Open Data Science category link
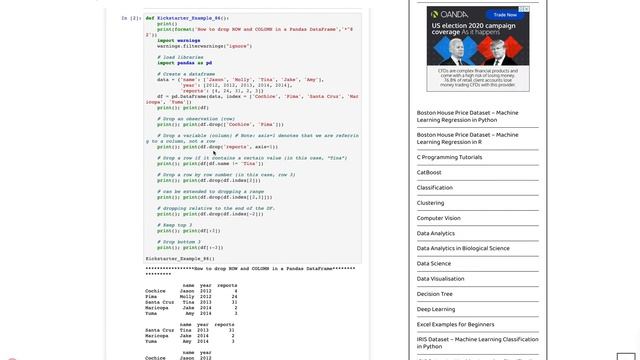 pyautogui.click(x=434, y=264)
